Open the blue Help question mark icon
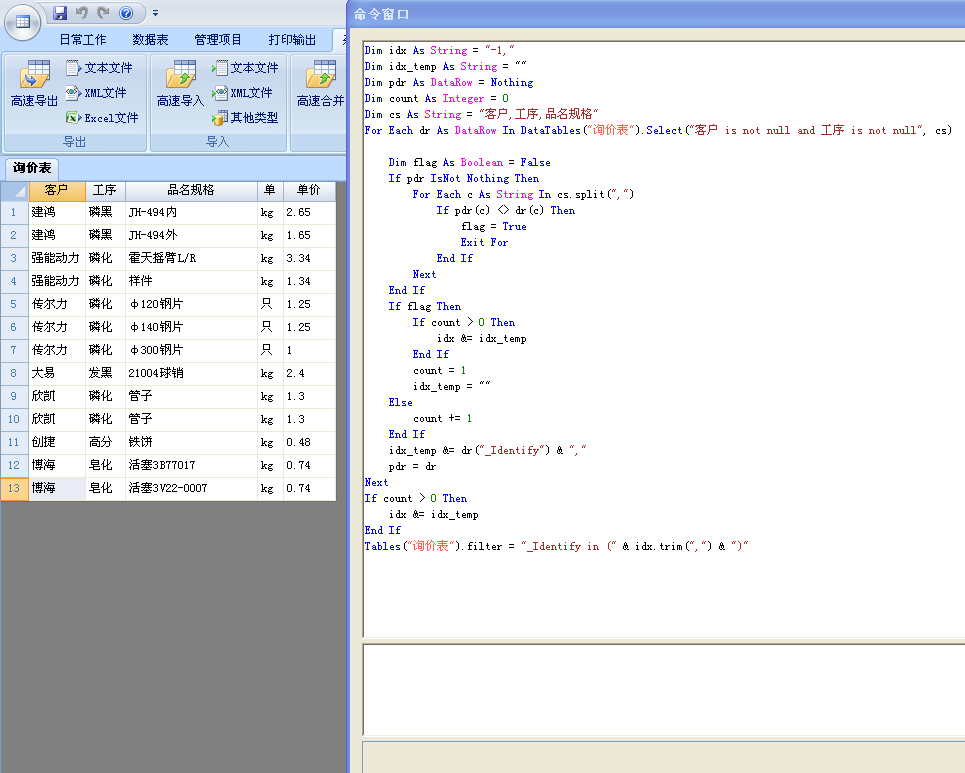The height and width of the screenshot is (773, 965). [126, 13]
